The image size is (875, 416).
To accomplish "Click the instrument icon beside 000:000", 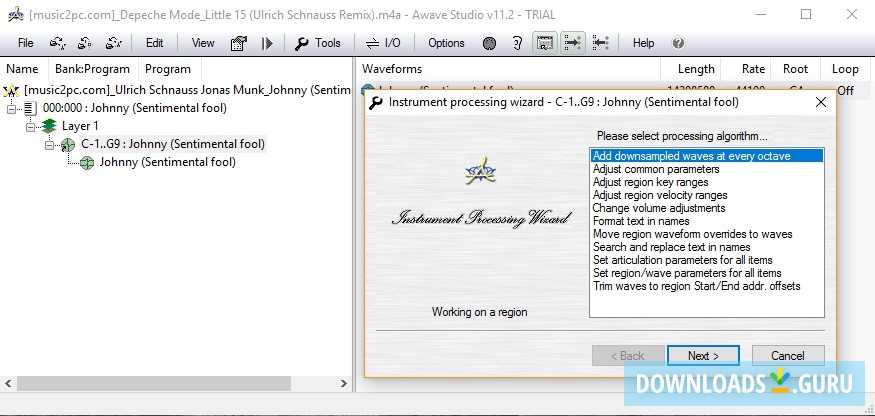I will pos(30,108).
